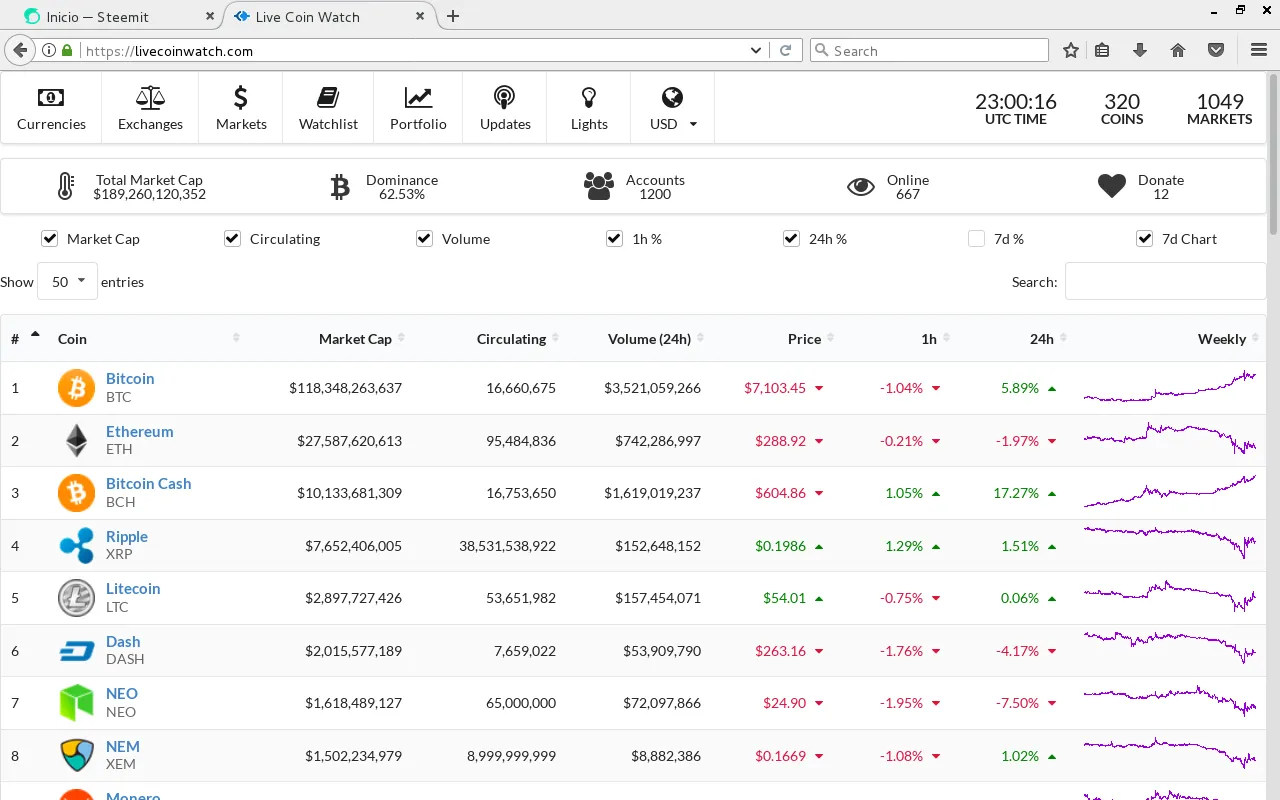Click the Bitcoin Dominance icon
Screen dimensions: 1280x800
(340, 186)
